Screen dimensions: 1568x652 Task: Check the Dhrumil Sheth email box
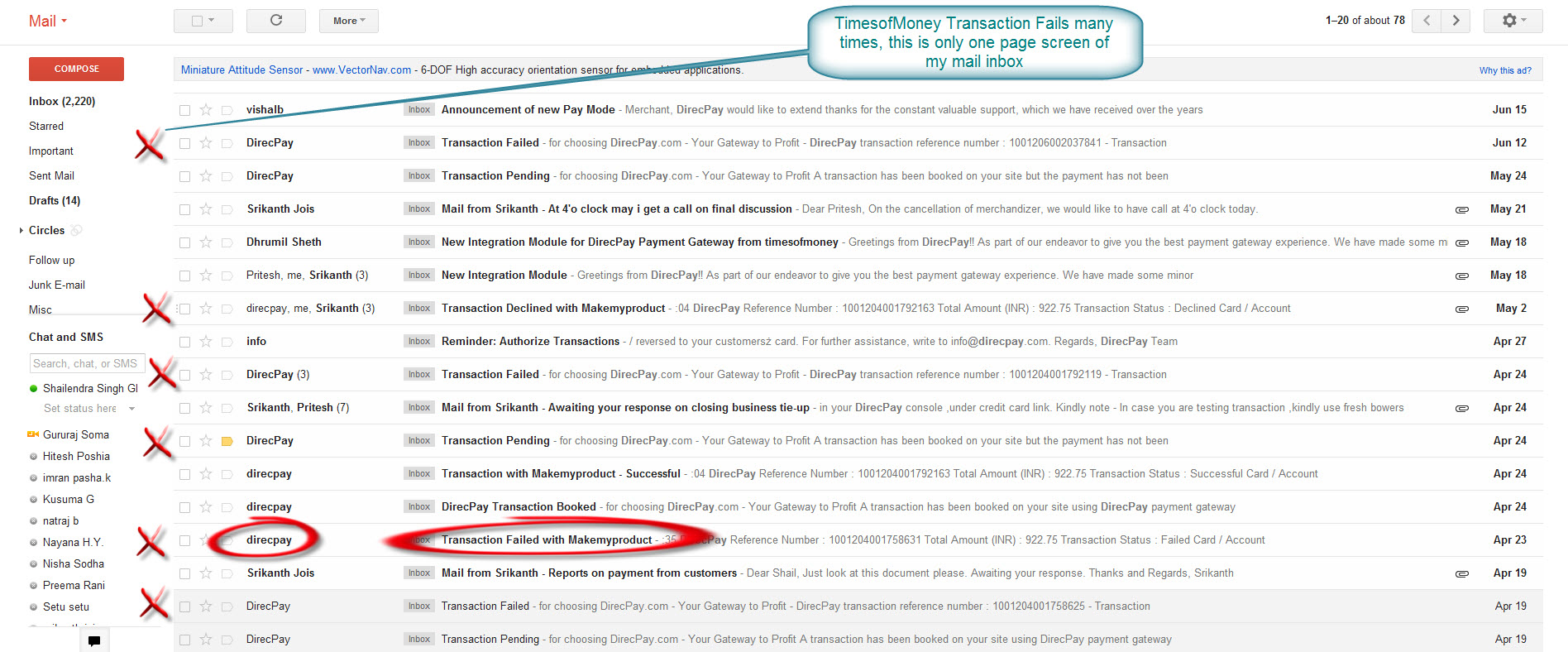(x=184, y=242)
